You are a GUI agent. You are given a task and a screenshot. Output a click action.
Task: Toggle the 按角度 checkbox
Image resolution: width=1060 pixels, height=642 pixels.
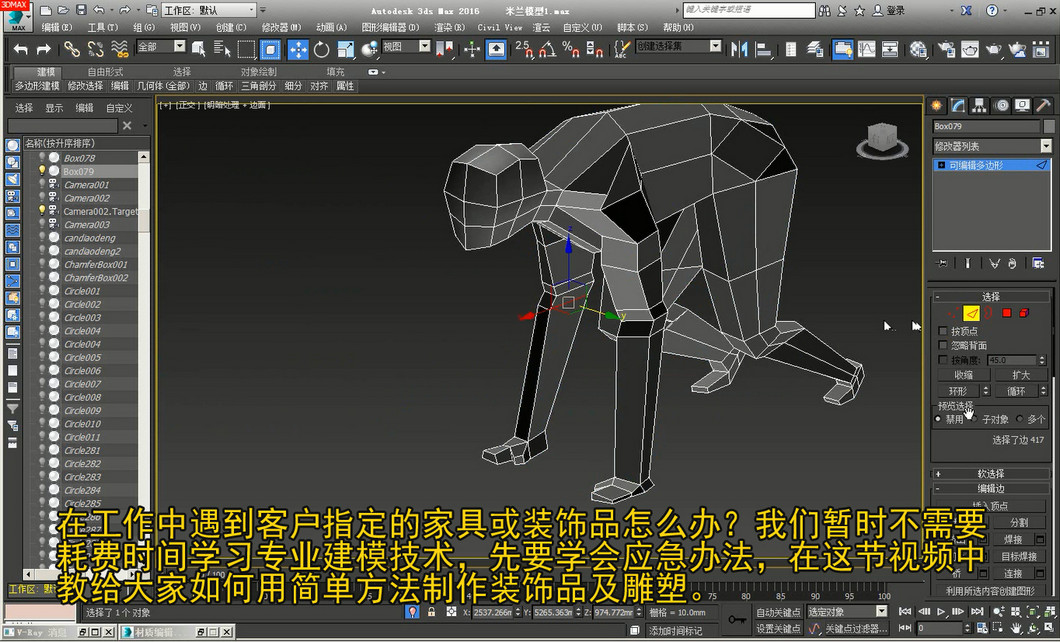943,360
